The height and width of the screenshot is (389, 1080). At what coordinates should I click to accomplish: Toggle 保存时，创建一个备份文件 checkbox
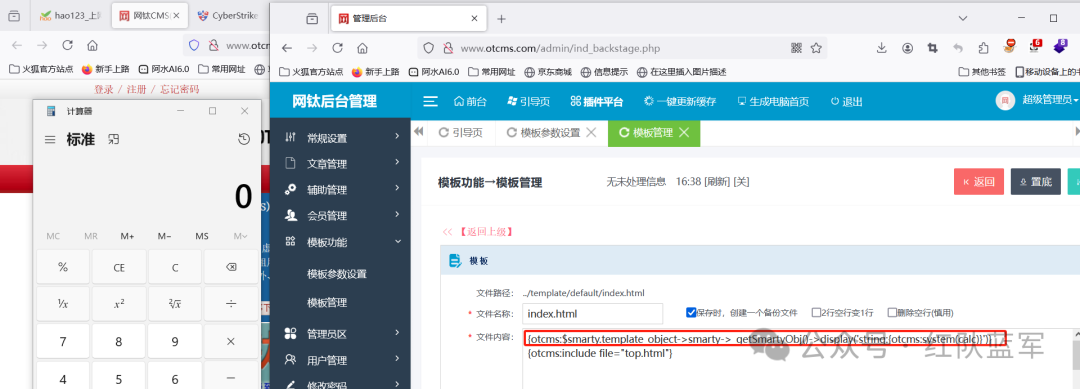tap(692, 312)
